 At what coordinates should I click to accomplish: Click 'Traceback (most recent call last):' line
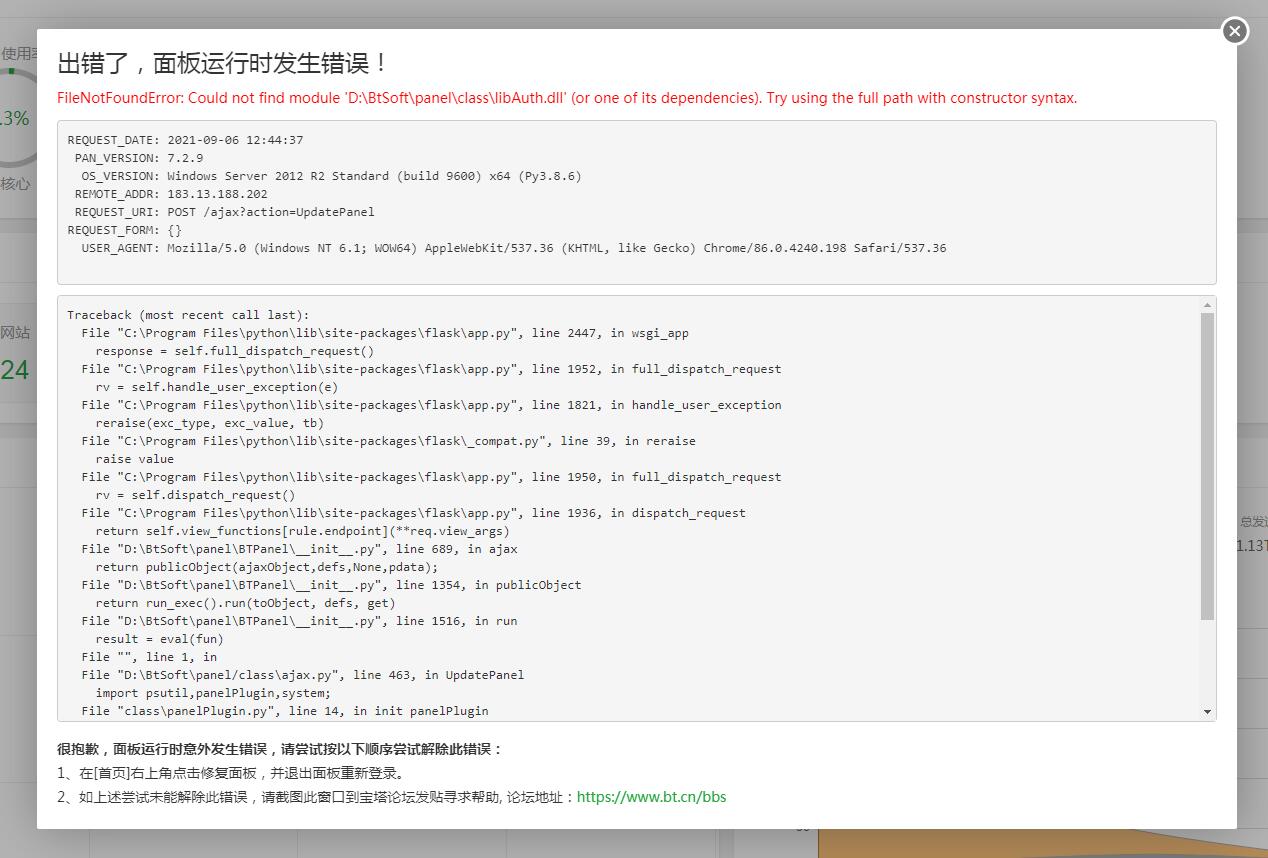[x=188, y=315]
